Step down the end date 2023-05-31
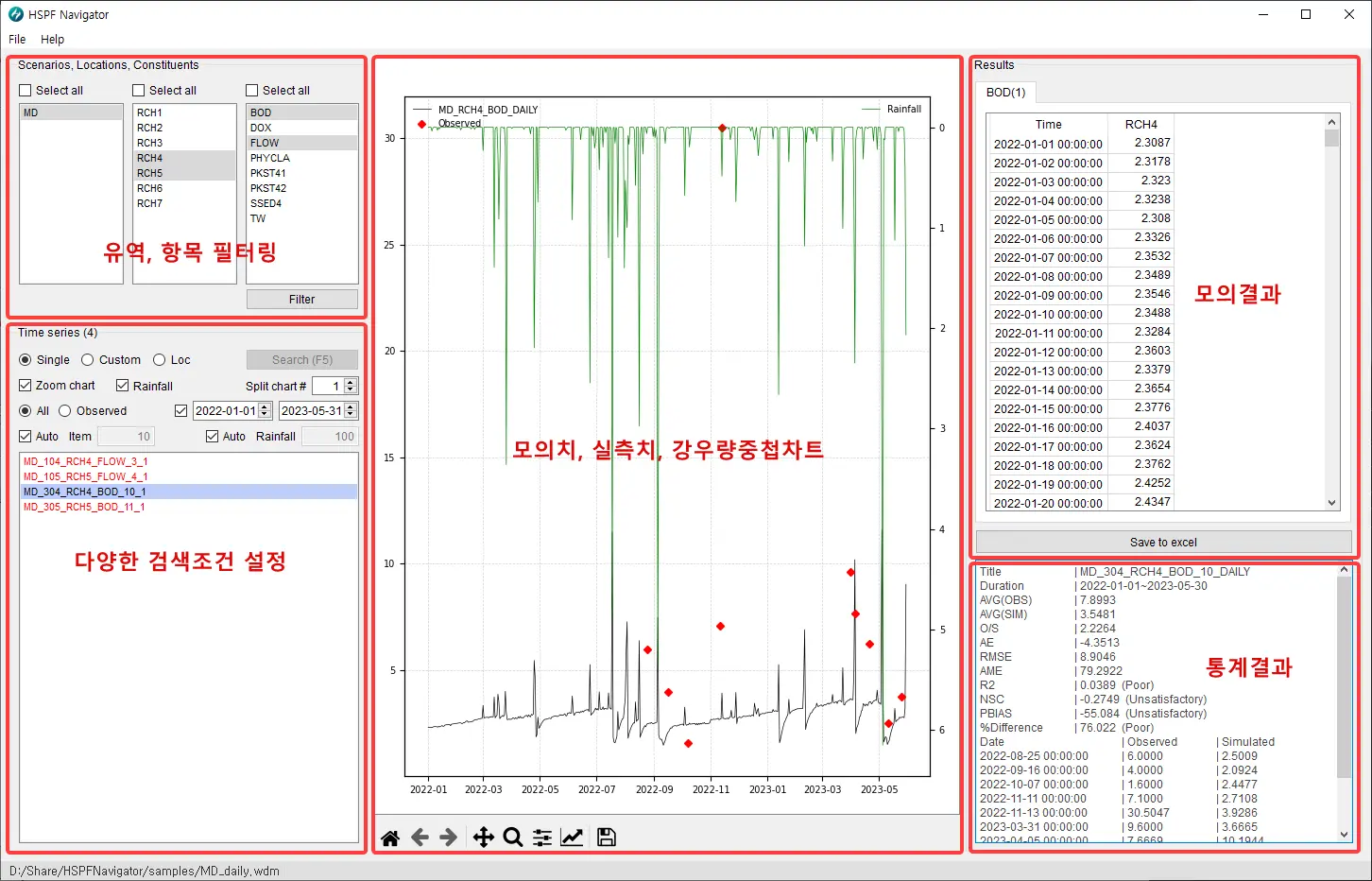Viewport: 1372px width, 881px height. [x=351, y=415]
